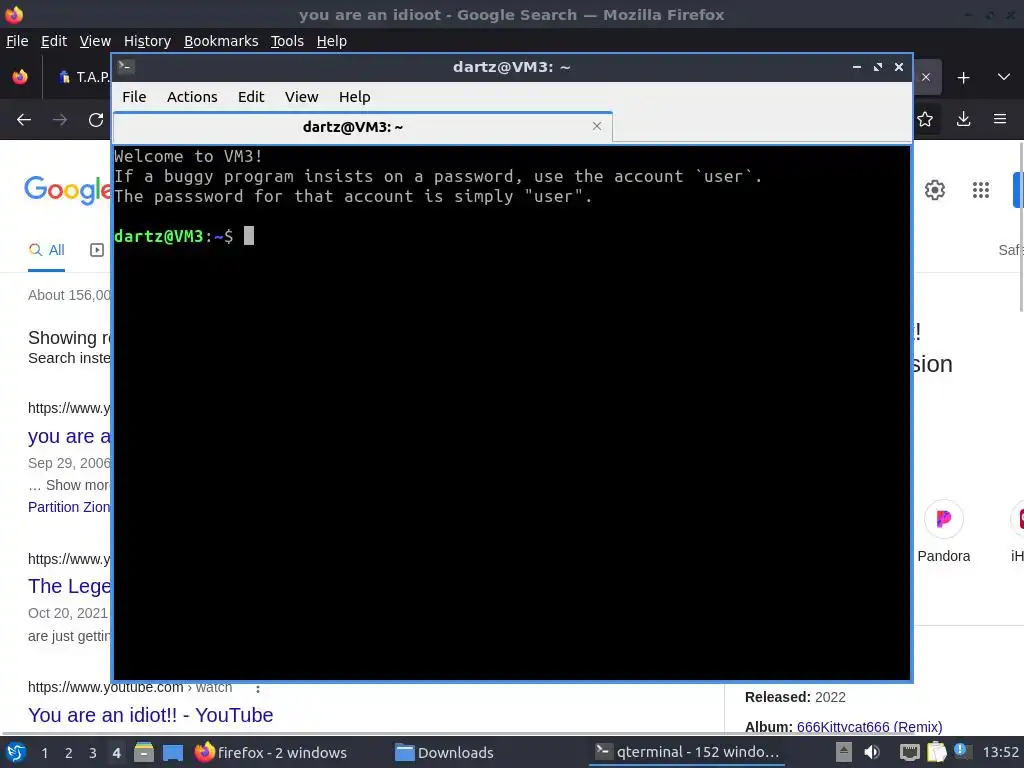The width and height of the screenshot is (1024, 768).
Task: Open the terminal File menu
Action: coord(134,97)
